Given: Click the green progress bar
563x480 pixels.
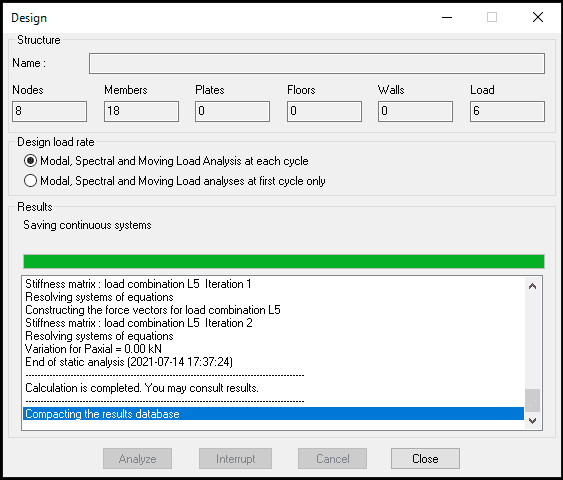Looking at the screenshot, I should (284, 261).
